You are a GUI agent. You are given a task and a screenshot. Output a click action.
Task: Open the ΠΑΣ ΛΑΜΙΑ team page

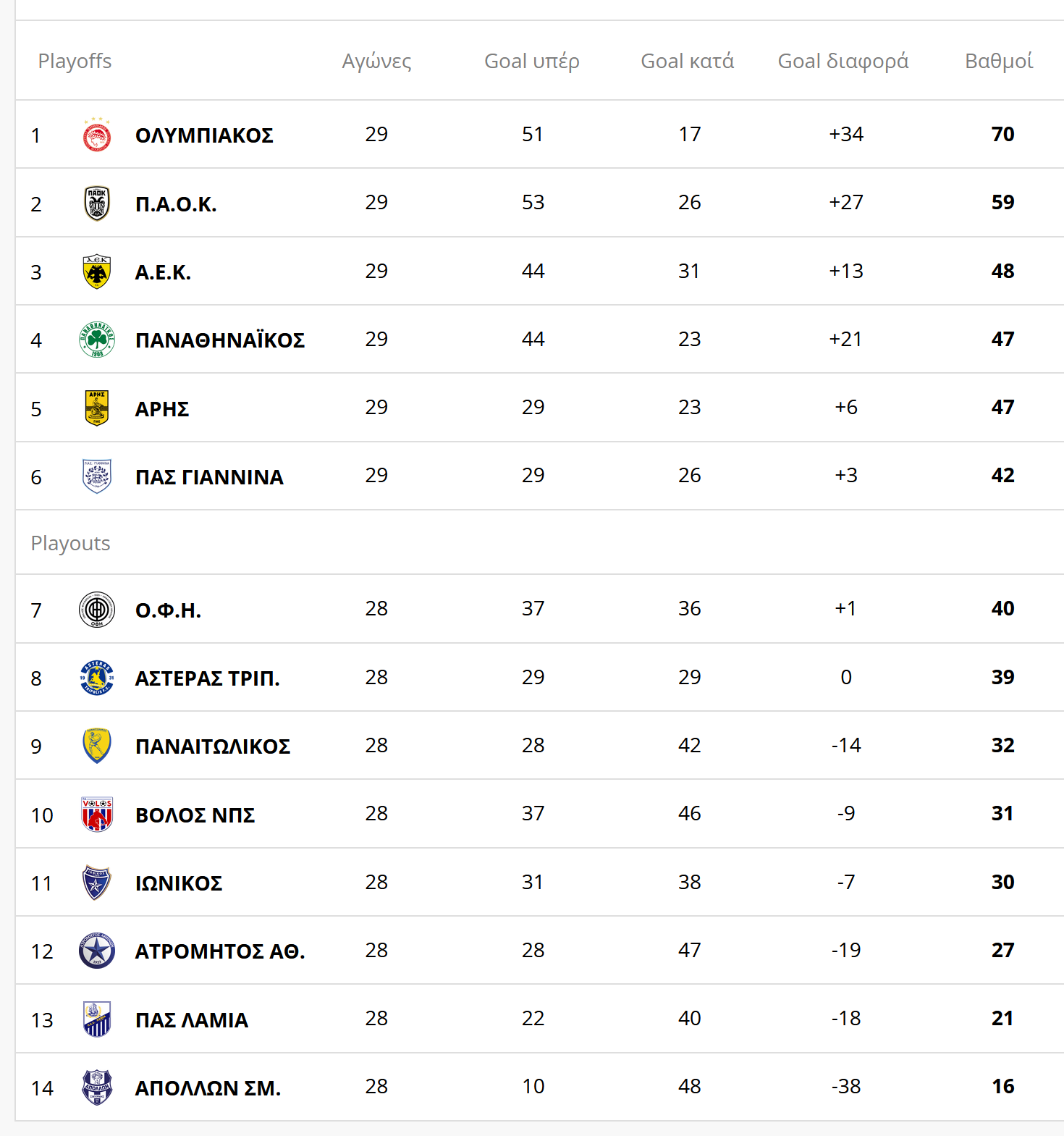pos(192,1020)
